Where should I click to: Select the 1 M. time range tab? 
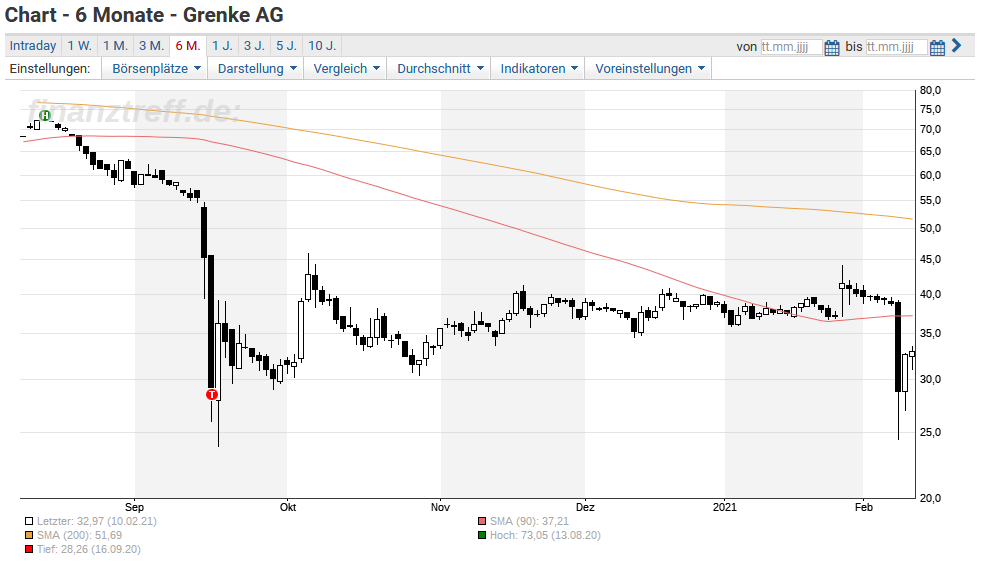pyautogui.click(x=116, y=46)
